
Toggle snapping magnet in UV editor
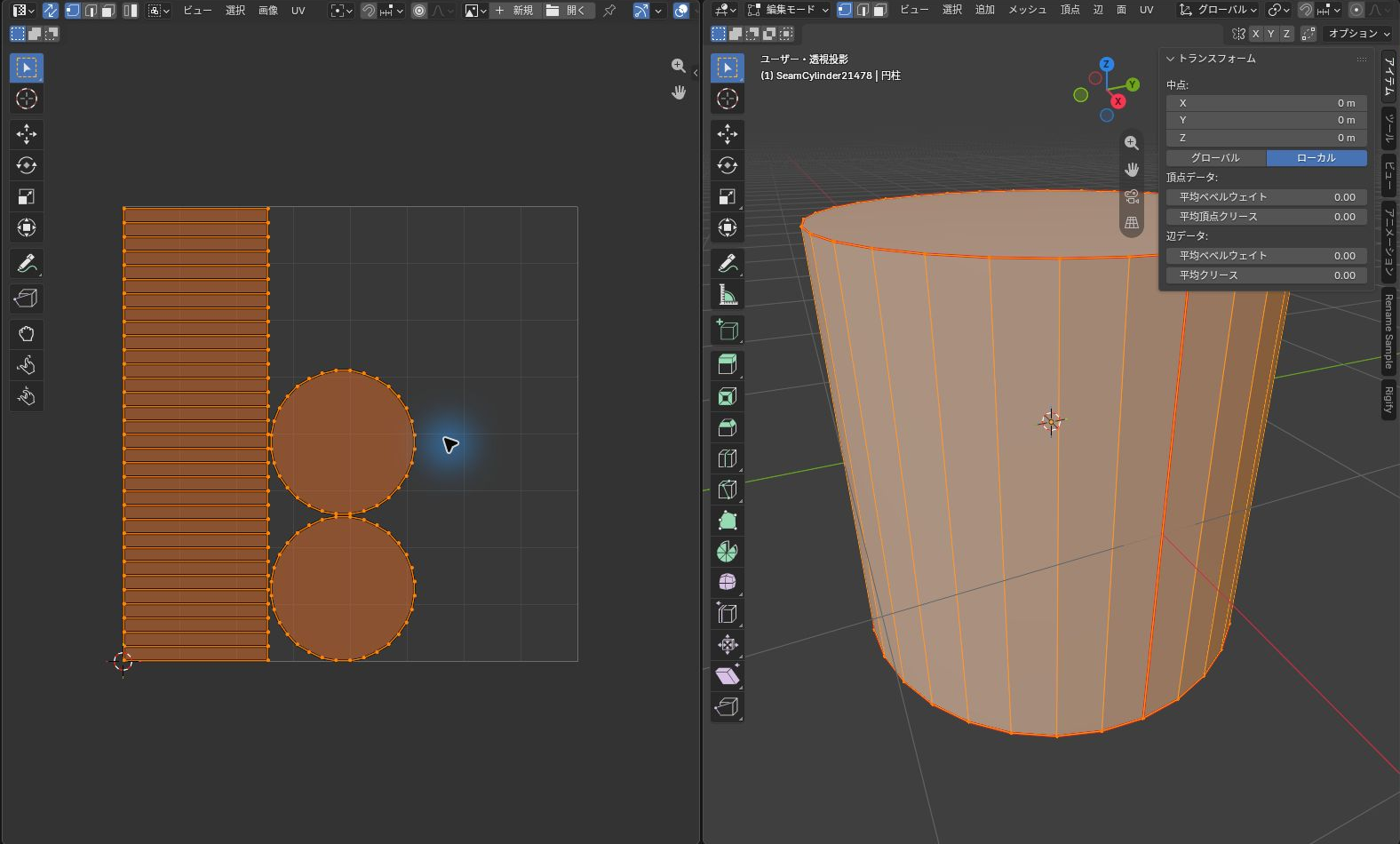tap(369, 11)
